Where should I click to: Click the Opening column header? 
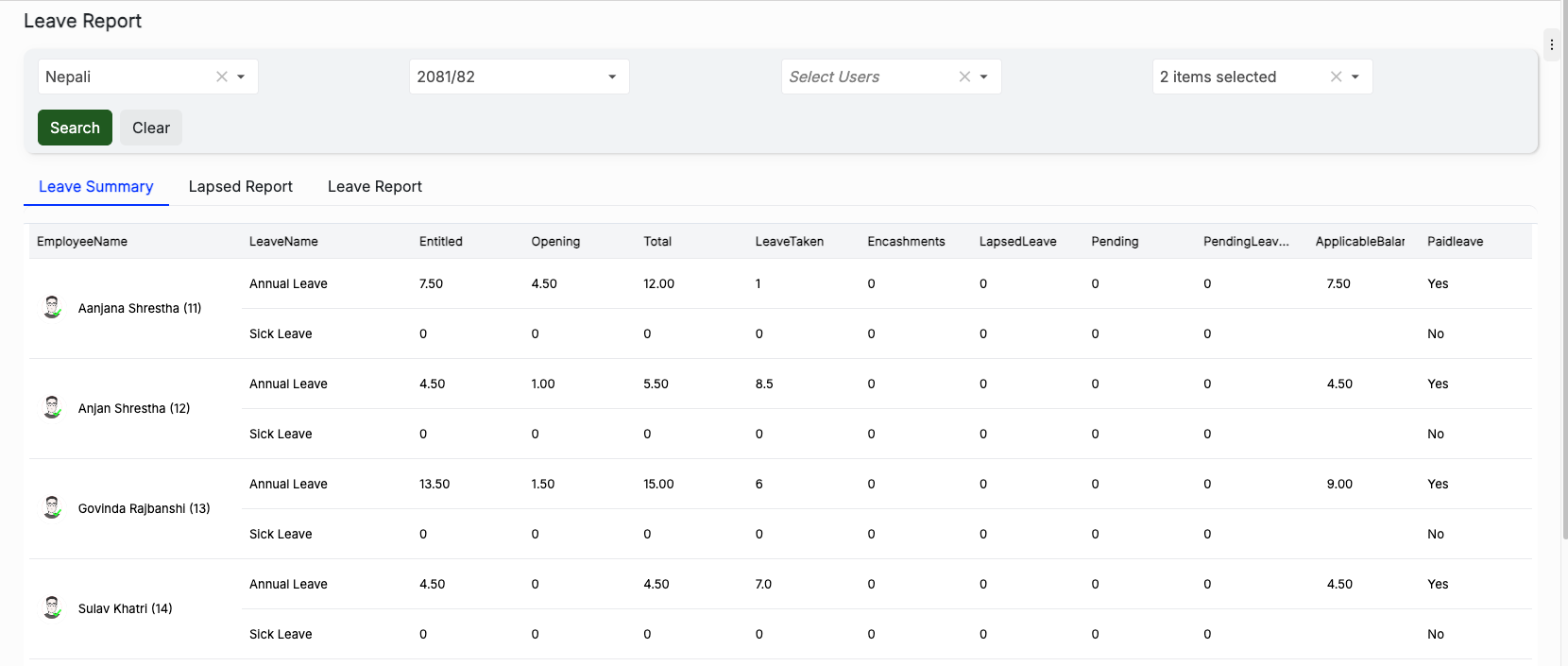pyautogui.click(x=555, y=242)
